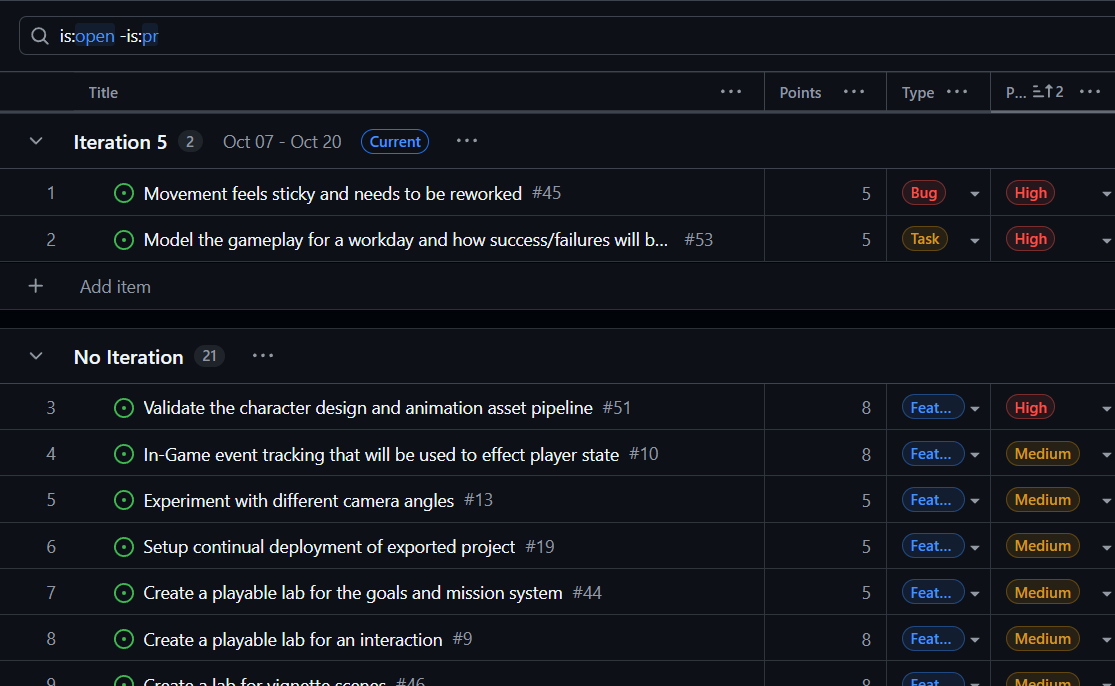This screenshot has height=686, width=1115.
Task: Focus the filter field containing is:open -is:pr
Action: 567,36
